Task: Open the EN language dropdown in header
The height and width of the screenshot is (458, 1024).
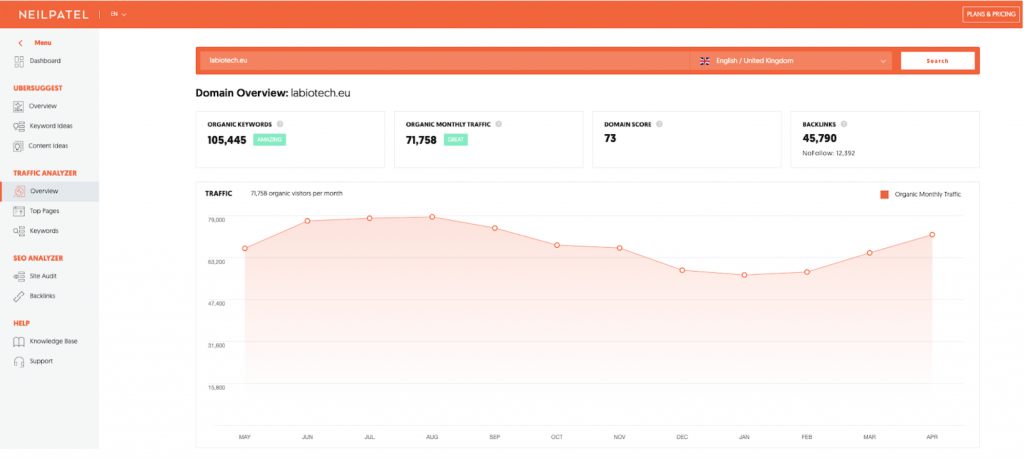Action: tap(118, 14)
